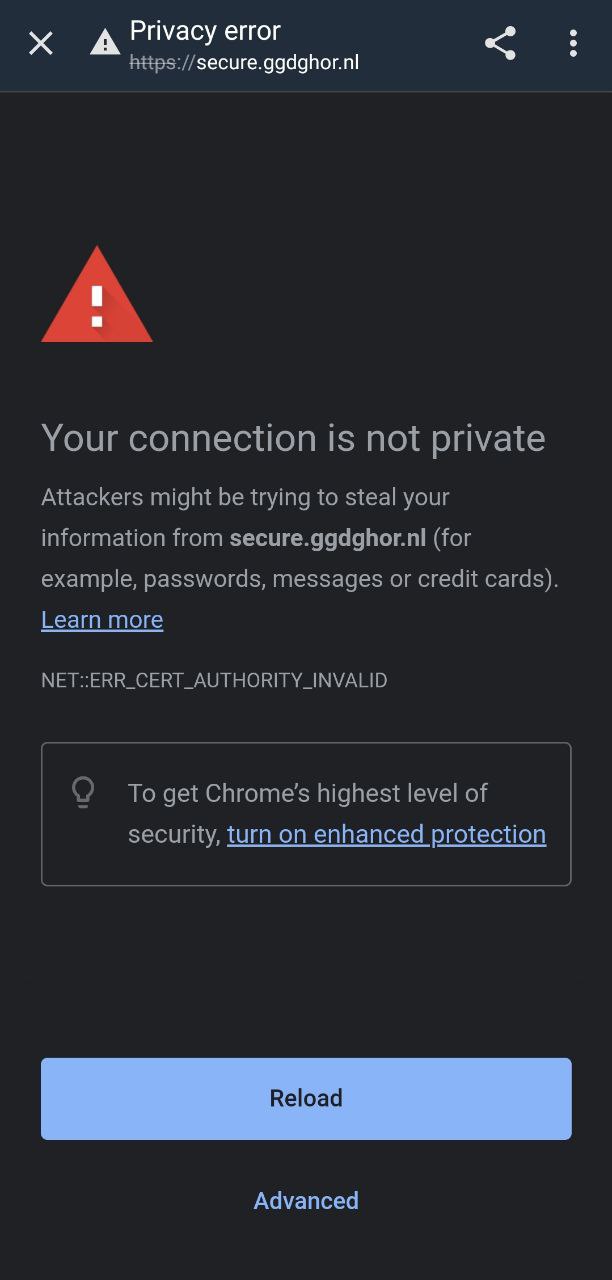Tap the Reload button
The image size is (612, 1280).
tap(306, 1098)
